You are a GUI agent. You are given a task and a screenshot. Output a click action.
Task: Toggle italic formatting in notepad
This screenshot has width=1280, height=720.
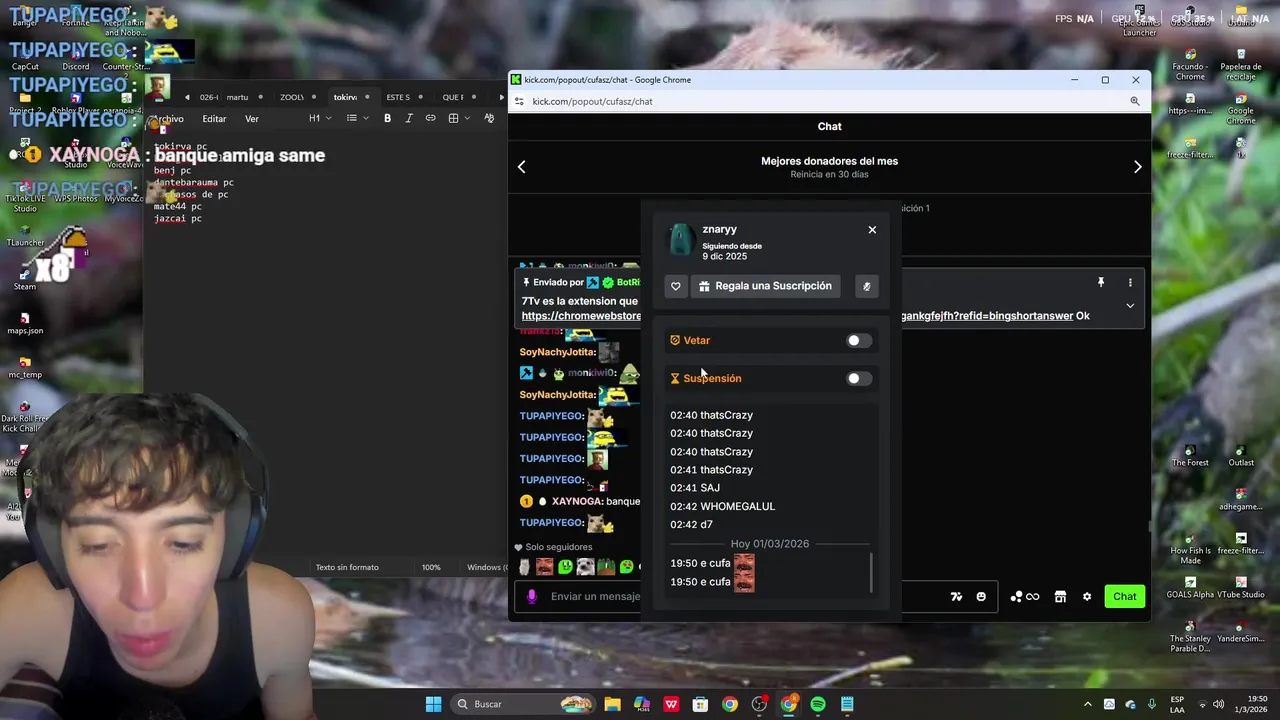(409, 119)
